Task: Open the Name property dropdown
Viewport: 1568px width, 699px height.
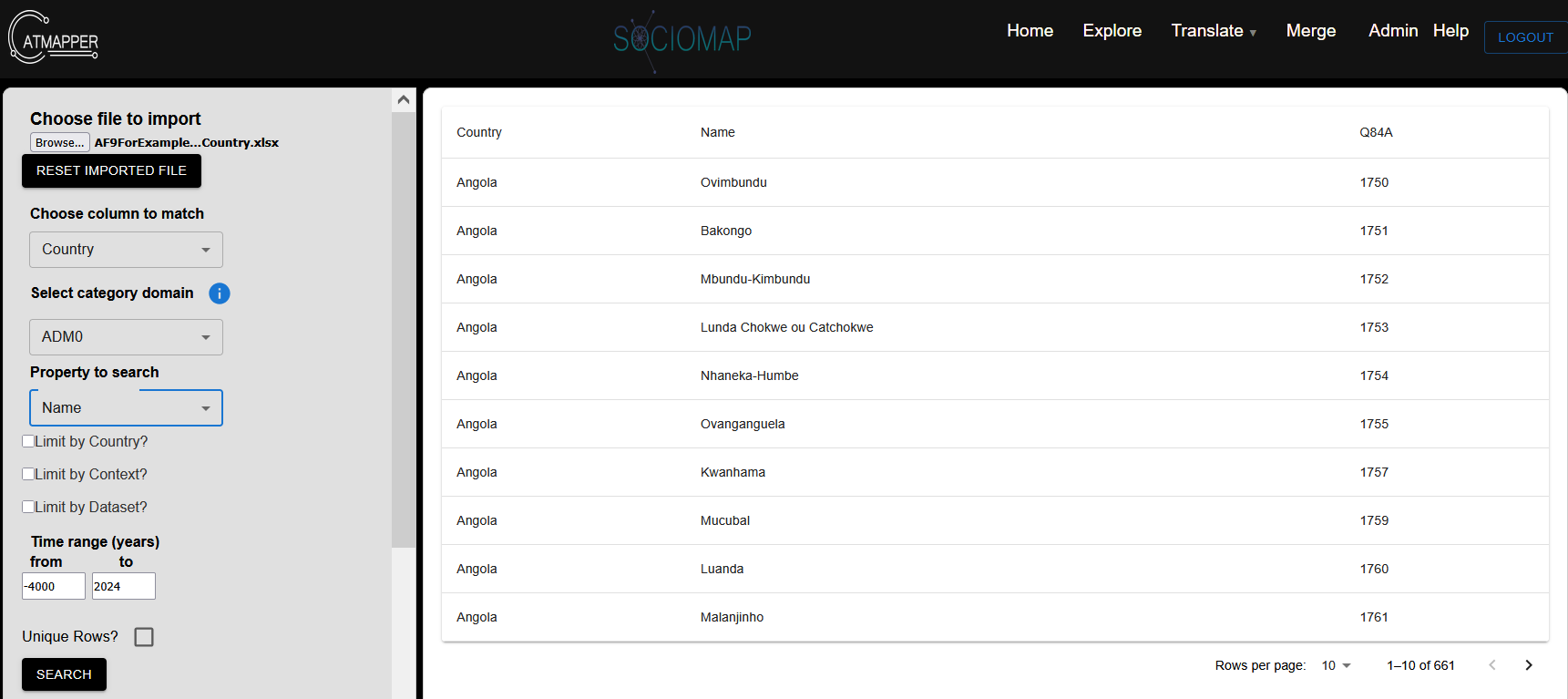Action: coord(126,408)
